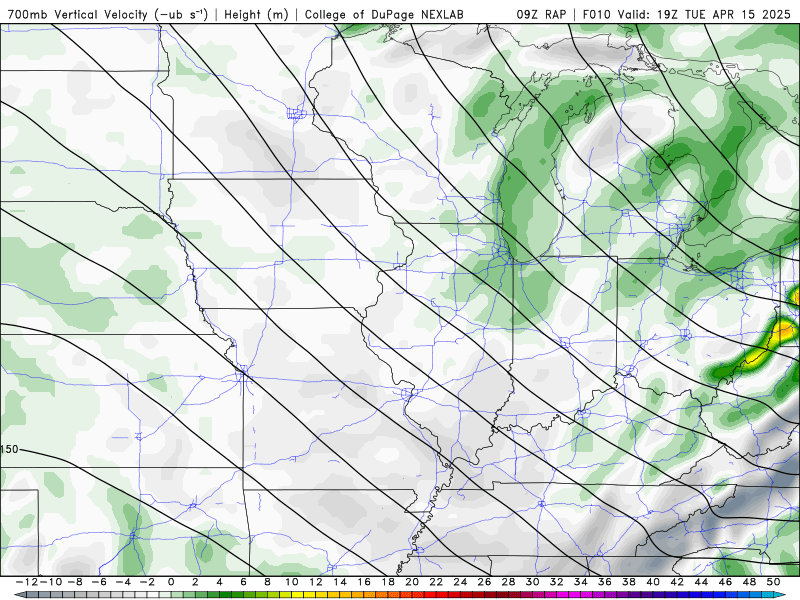Image resolution: width=800 pixels, height=600 pixels.
Task: Click the '20' color scale label
Action: 412,582
